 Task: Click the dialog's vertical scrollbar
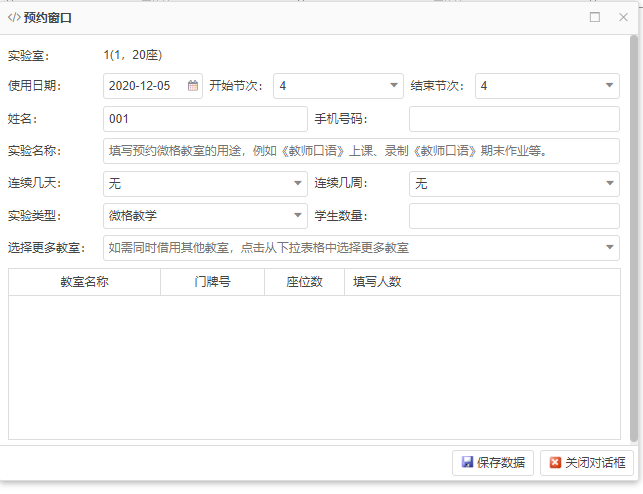click(634, 150)
